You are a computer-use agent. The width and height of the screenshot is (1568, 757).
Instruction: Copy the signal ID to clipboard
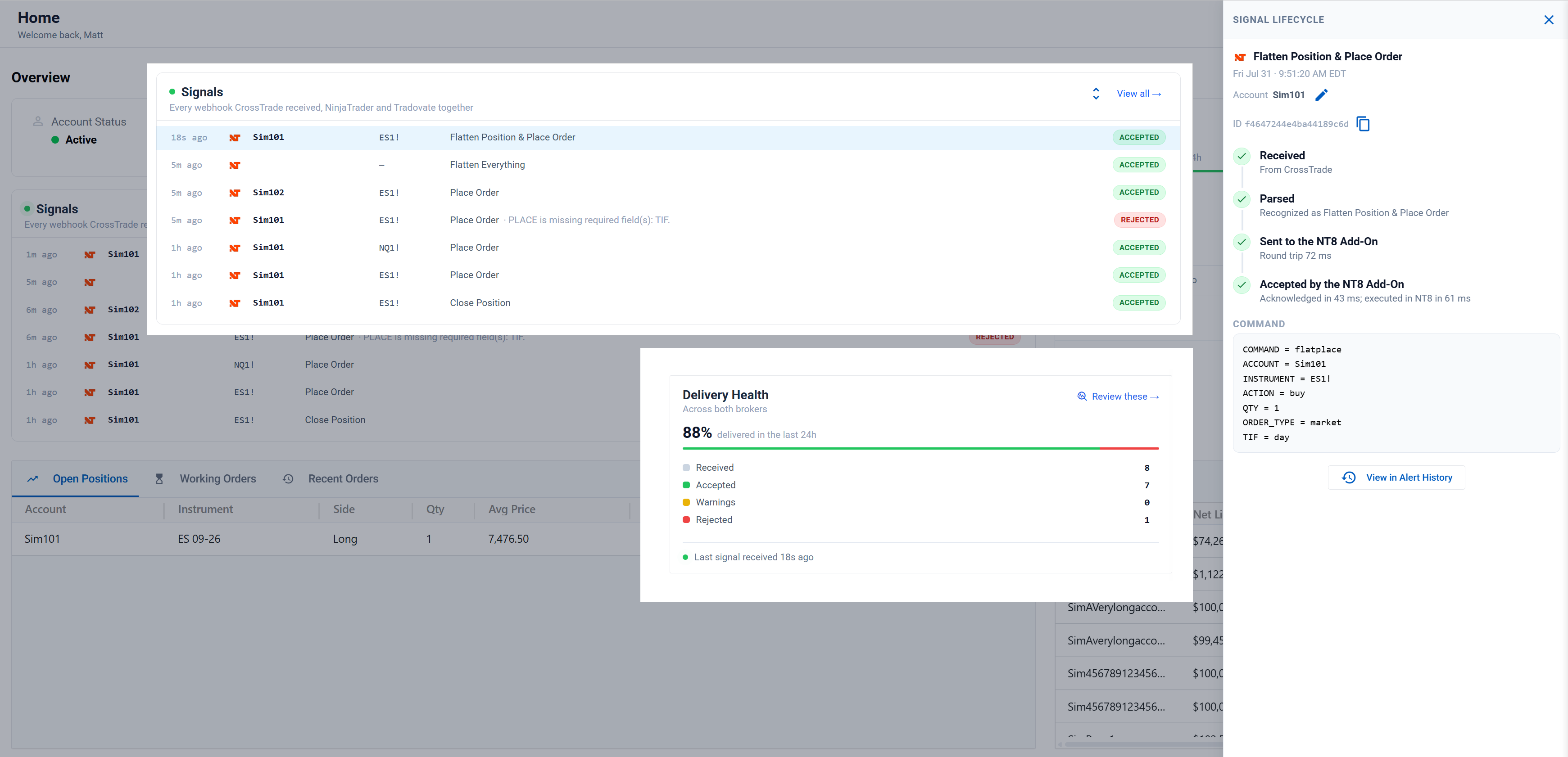[x=1364, y=124]
